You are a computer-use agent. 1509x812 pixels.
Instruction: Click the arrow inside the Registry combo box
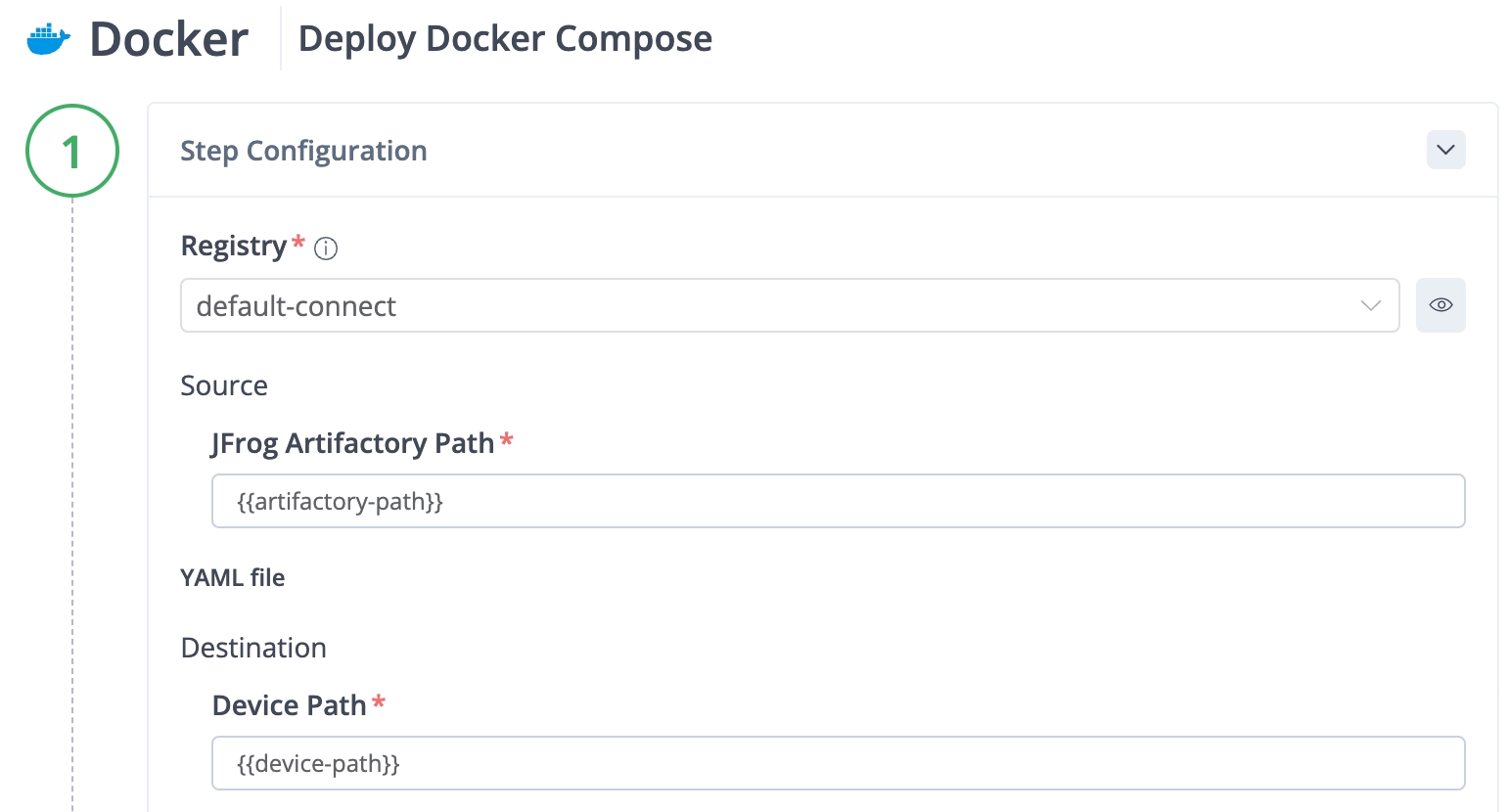[1370, 305]
